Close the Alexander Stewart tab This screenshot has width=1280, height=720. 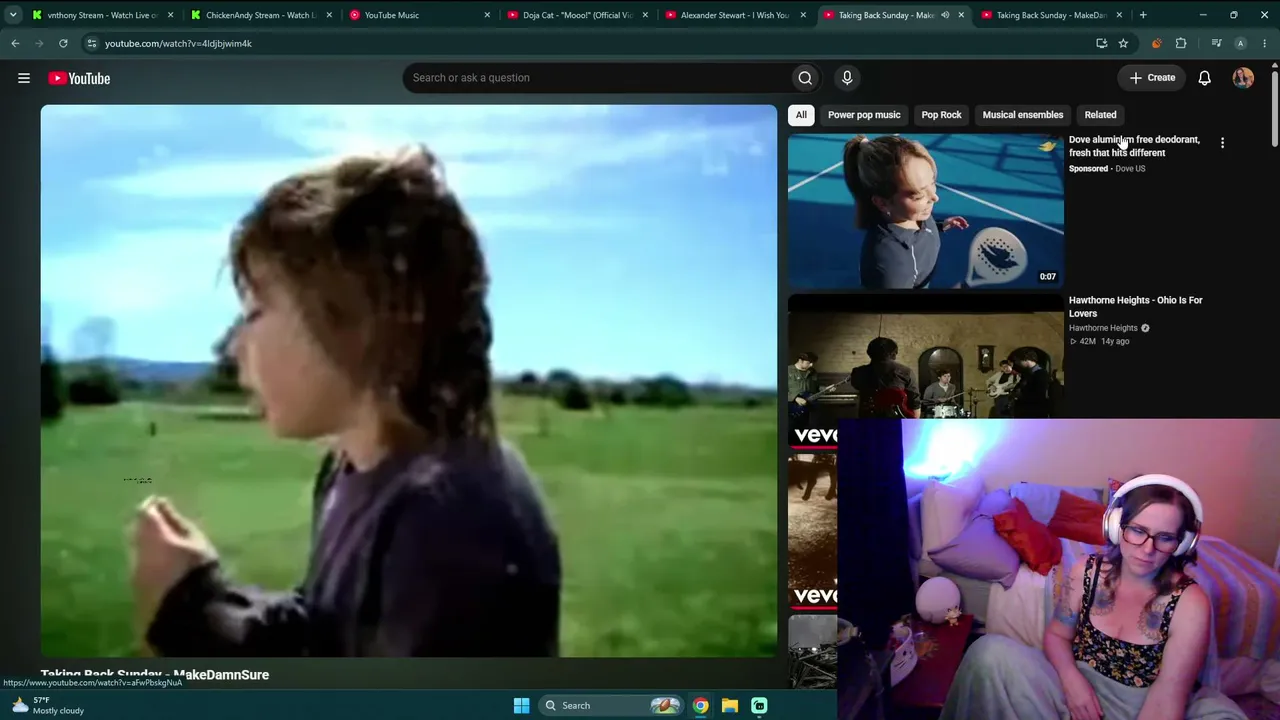[x=803, y=15]
